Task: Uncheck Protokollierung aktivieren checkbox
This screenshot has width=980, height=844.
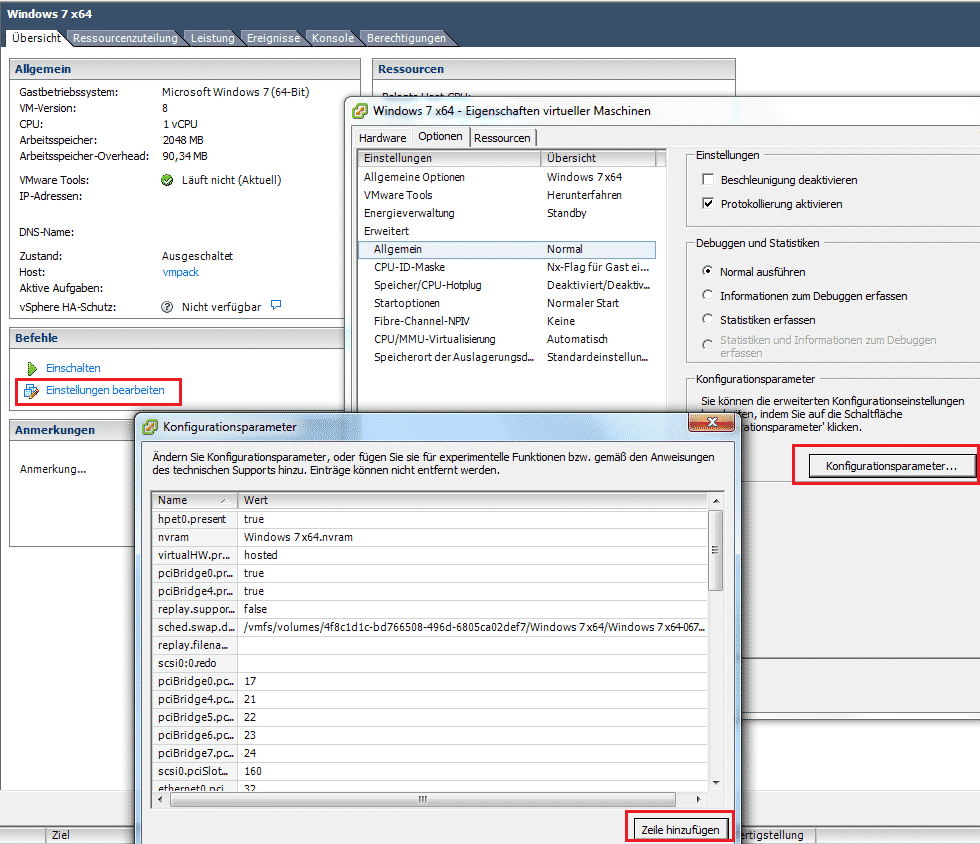Action: (x=708, y=203)
